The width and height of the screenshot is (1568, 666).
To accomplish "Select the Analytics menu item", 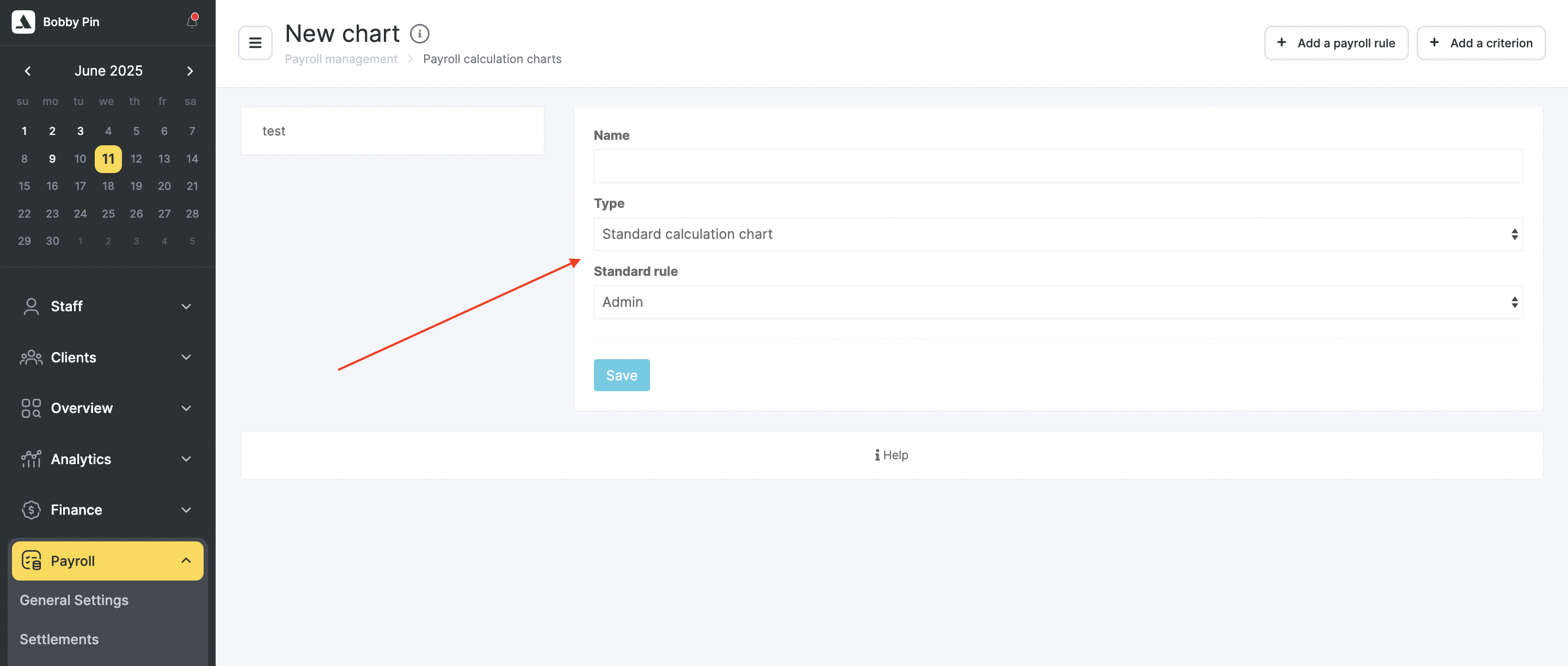I will click(x=108, y=459).
